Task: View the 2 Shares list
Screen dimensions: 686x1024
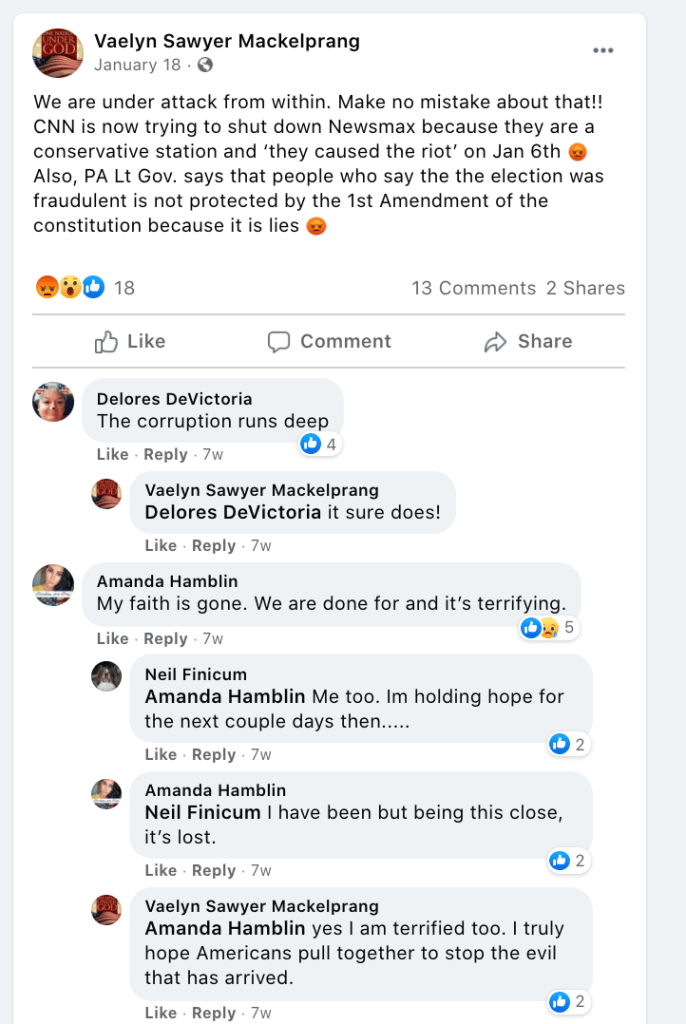Action: (585, 288)
